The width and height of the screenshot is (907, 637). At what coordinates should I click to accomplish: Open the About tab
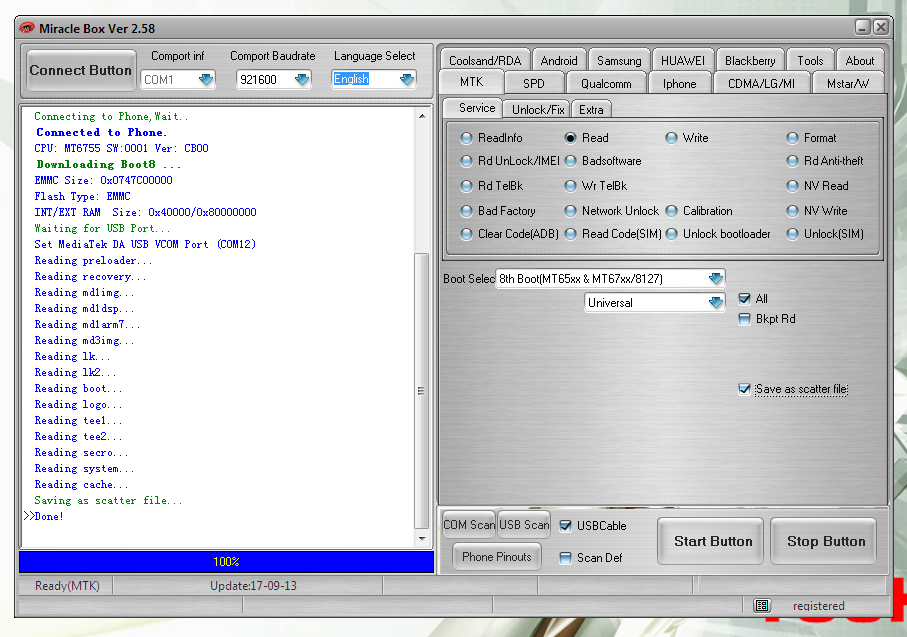pos(860,60)
